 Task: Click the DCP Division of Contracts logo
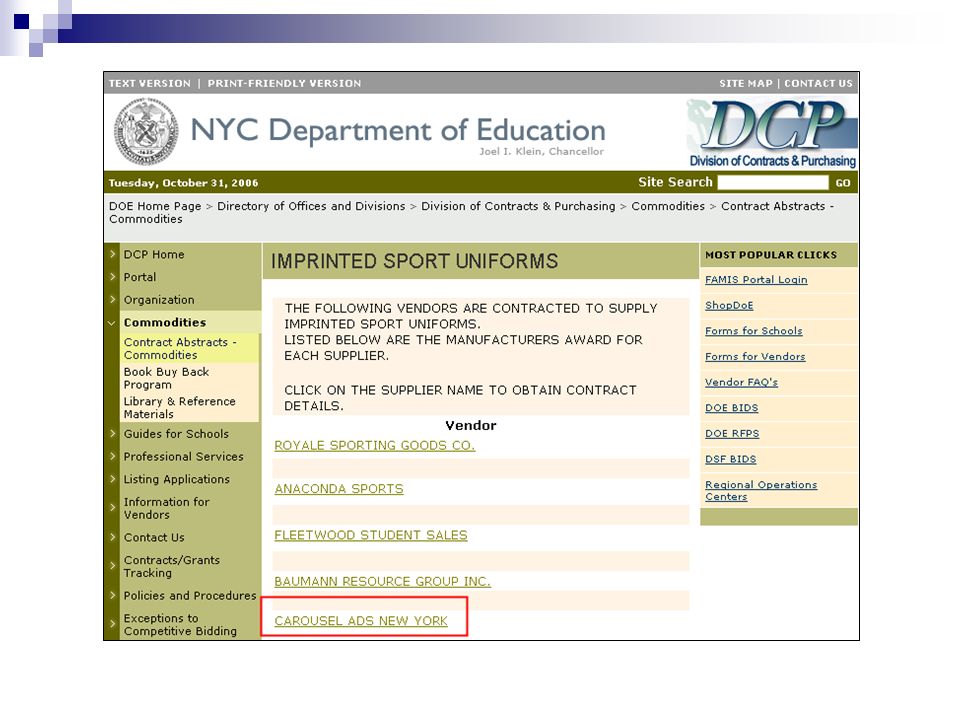[771, 133]
